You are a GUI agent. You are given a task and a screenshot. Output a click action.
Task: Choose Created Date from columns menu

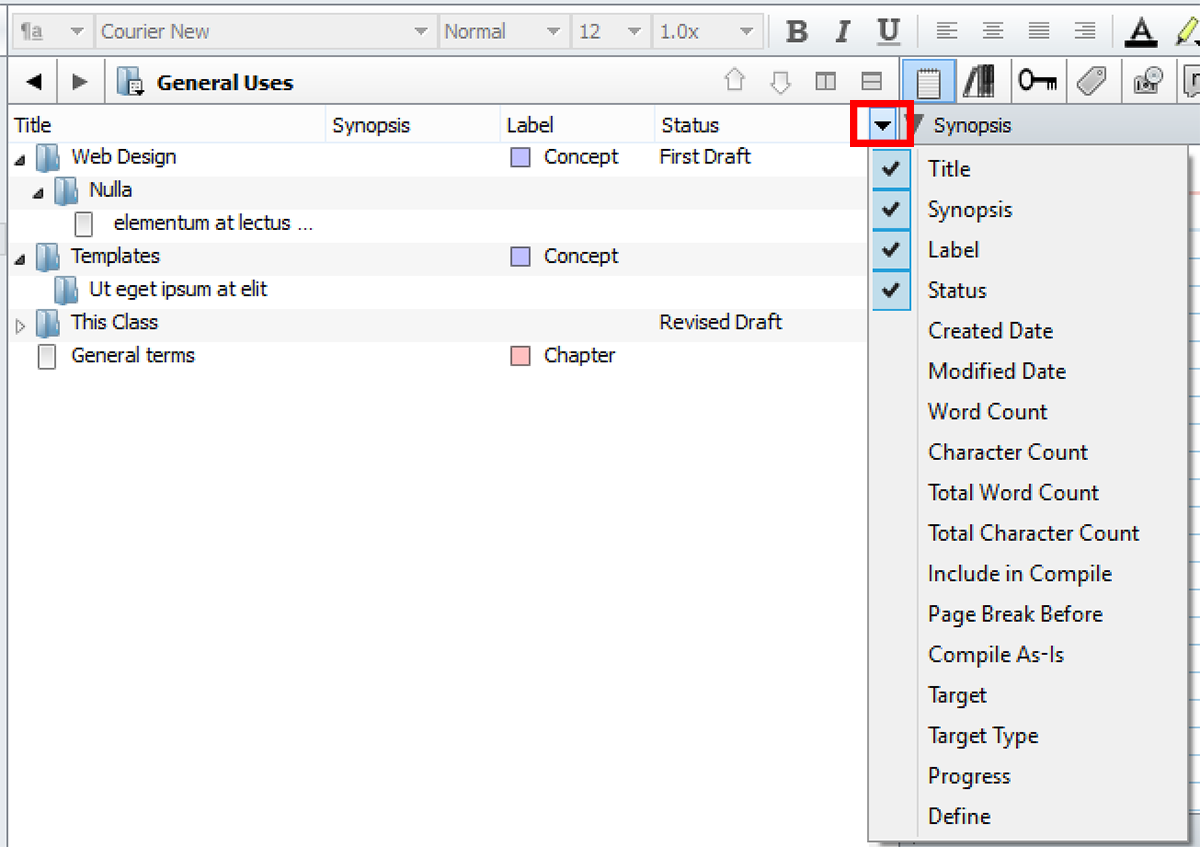[x=990, y=331]
